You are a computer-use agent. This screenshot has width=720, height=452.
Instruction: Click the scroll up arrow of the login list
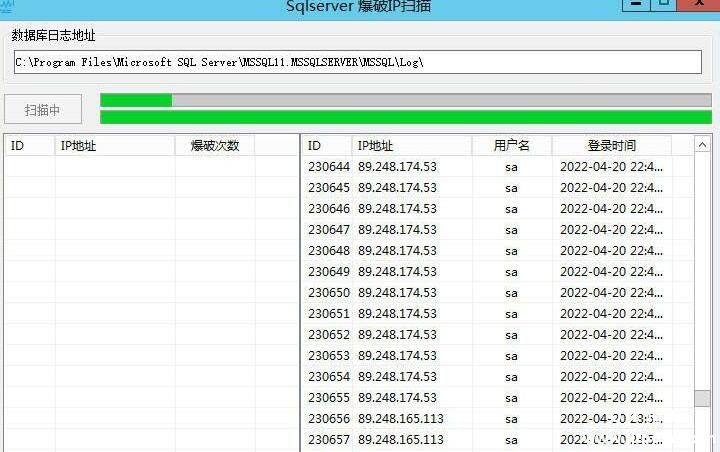(x=702, y=145)
